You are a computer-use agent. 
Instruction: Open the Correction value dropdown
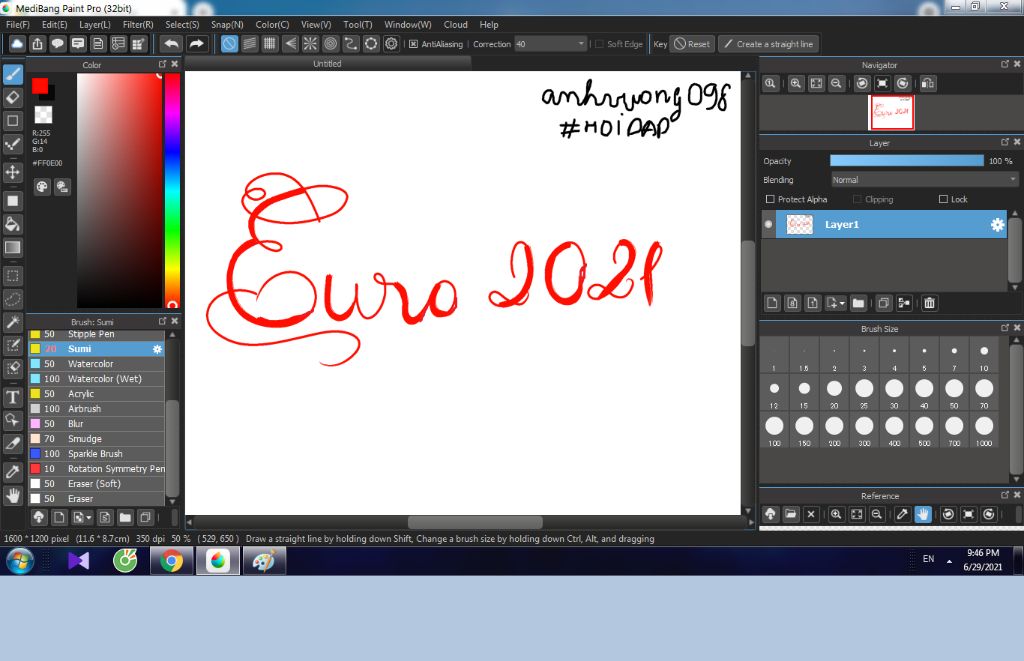point(581,44)
